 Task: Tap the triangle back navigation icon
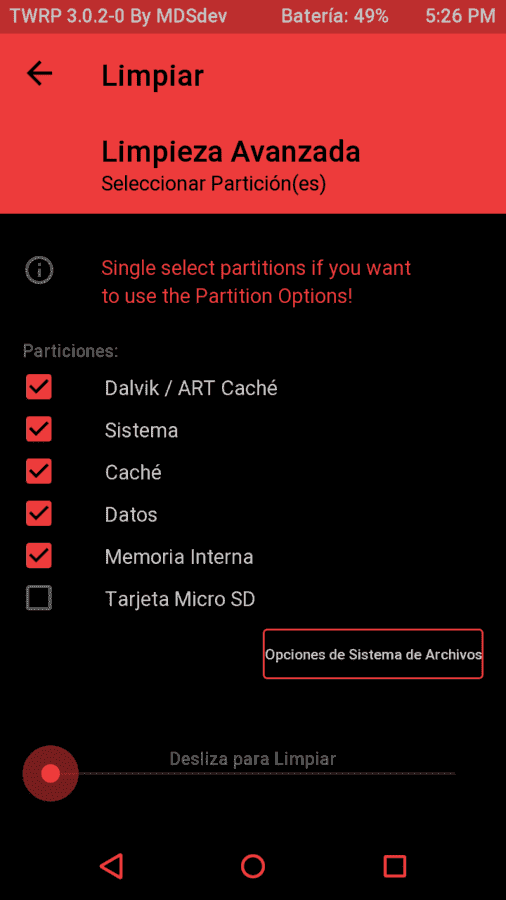[x=111, y=866]
